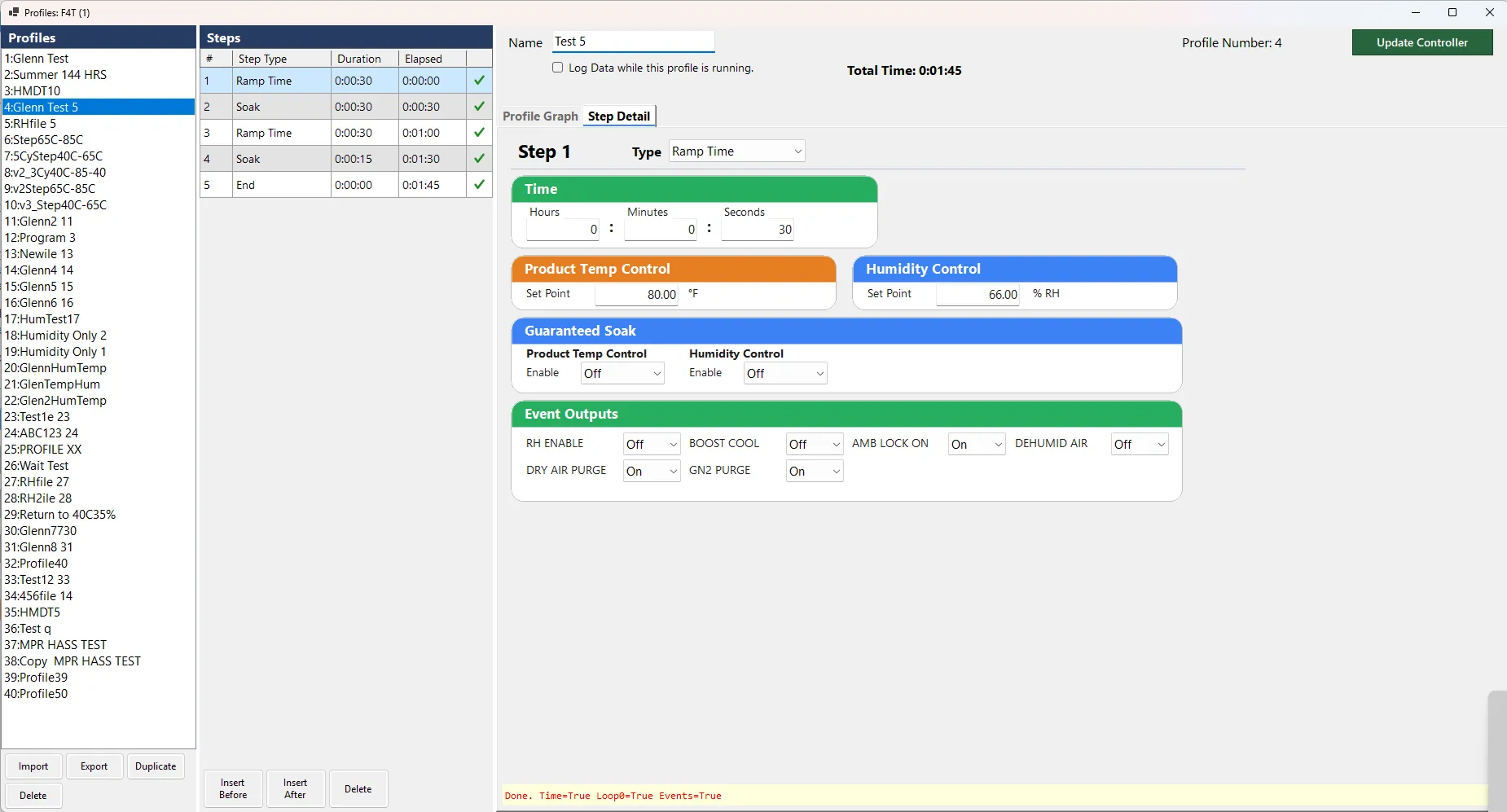Select step 3 Ramp Time row
This screenshot has height=812, width=1507.
(x=346, y=132)
